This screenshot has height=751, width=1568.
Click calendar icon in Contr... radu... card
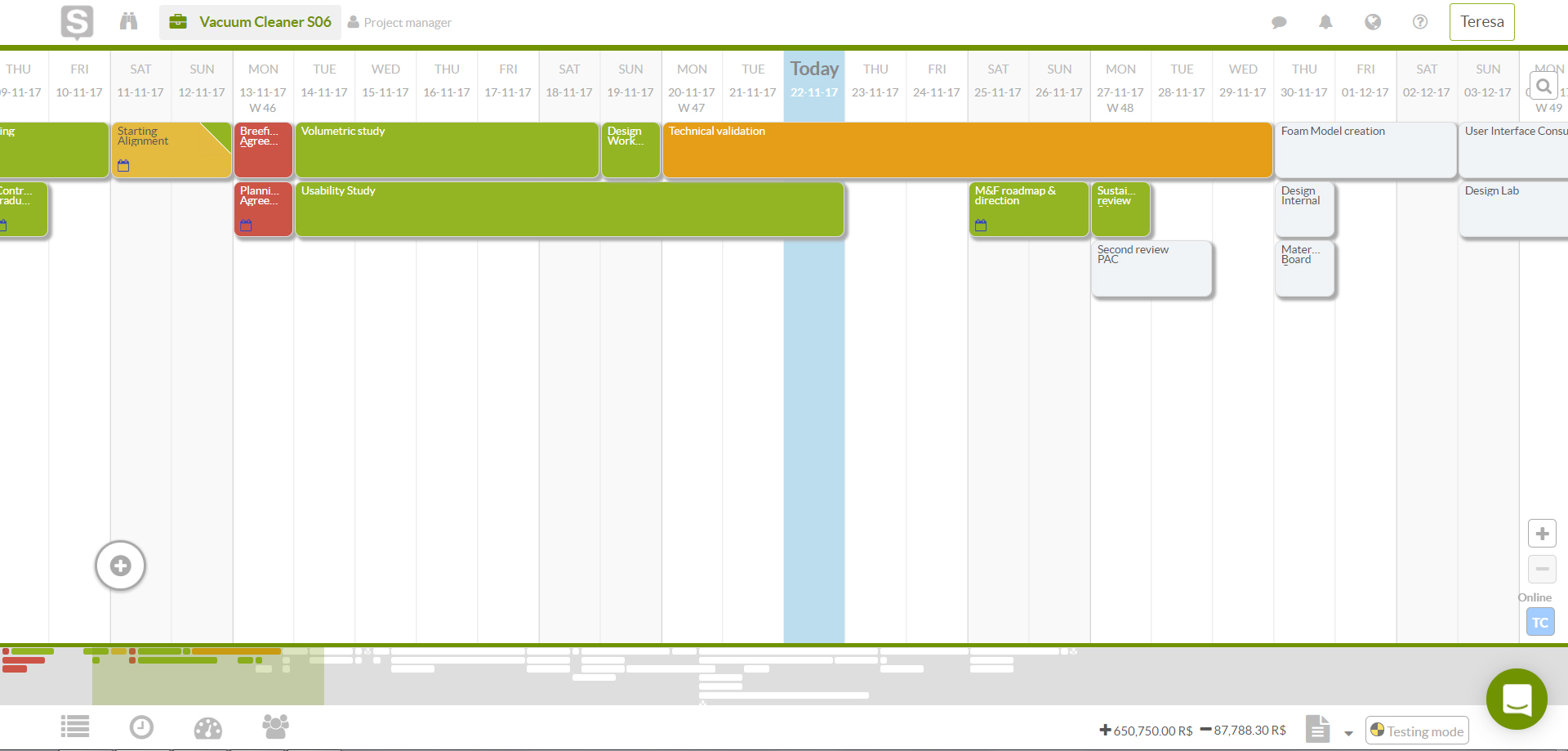pos(3,226)
